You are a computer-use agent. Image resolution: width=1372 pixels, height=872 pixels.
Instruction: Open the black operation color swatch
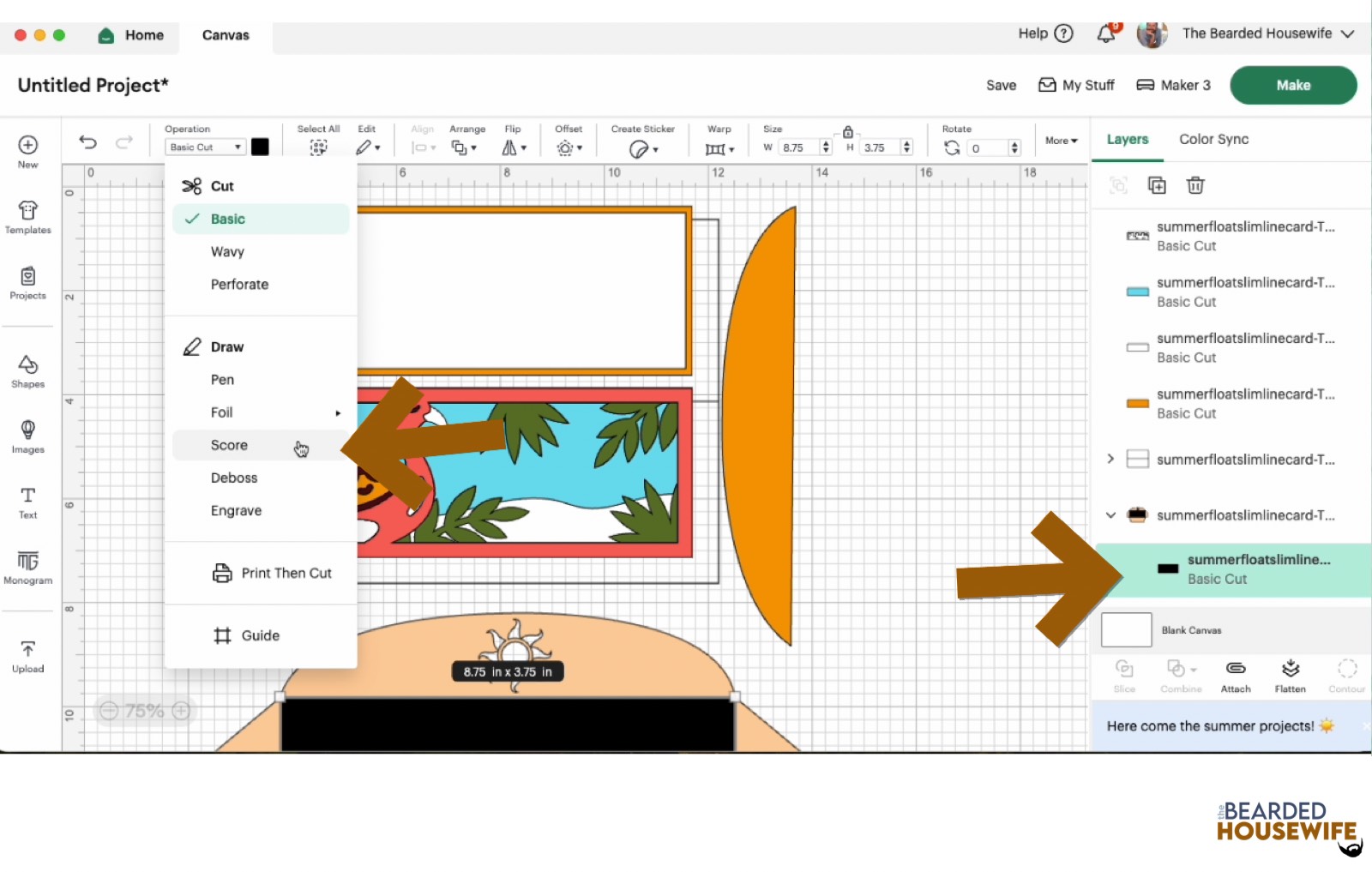[x=260, y=147]
